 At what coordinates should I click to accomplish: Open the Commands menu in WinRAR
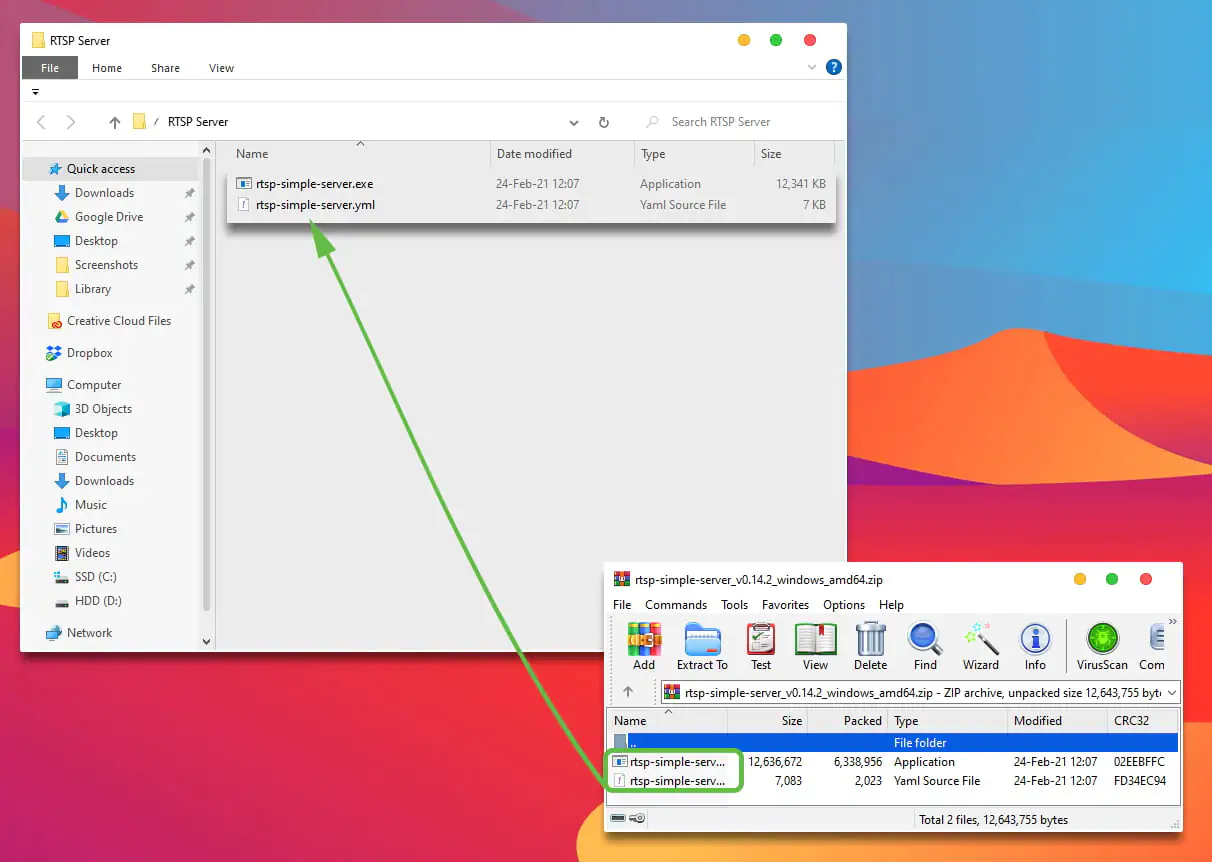pyautogui.click(x=676, y=605)
